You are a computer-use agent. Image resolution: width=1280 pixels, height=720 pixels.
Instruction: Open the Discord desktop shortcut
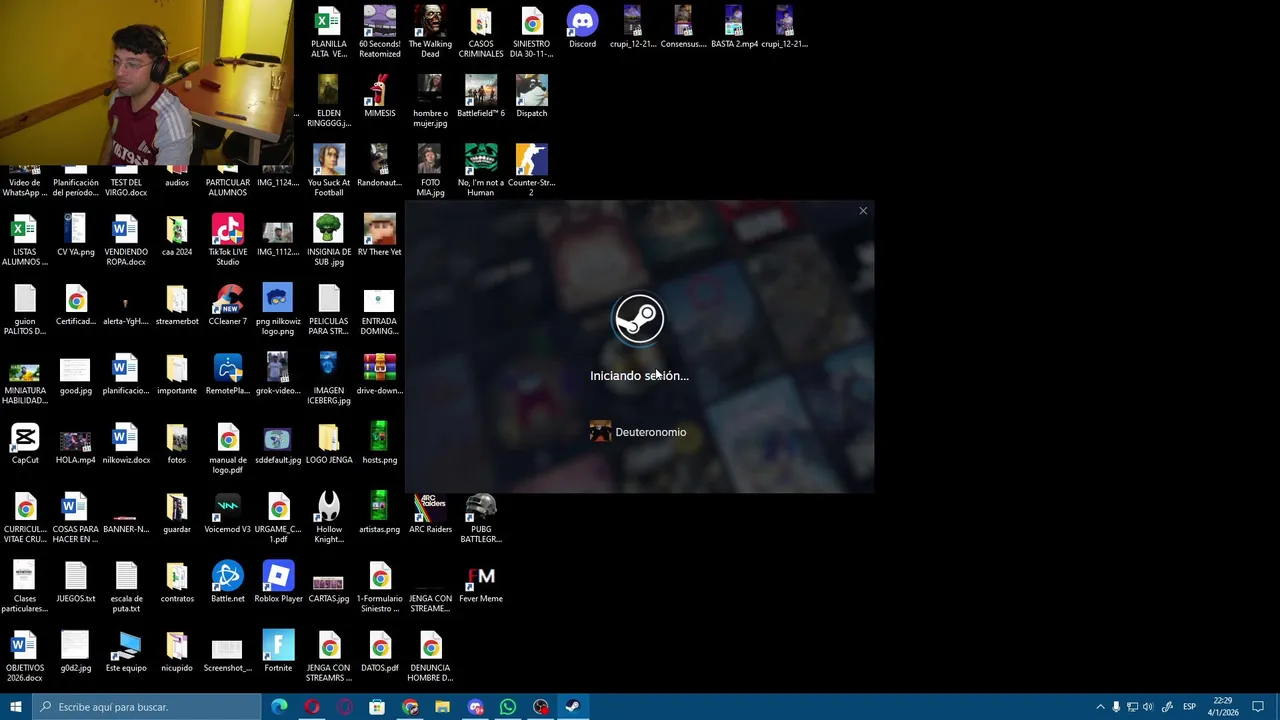582,28
